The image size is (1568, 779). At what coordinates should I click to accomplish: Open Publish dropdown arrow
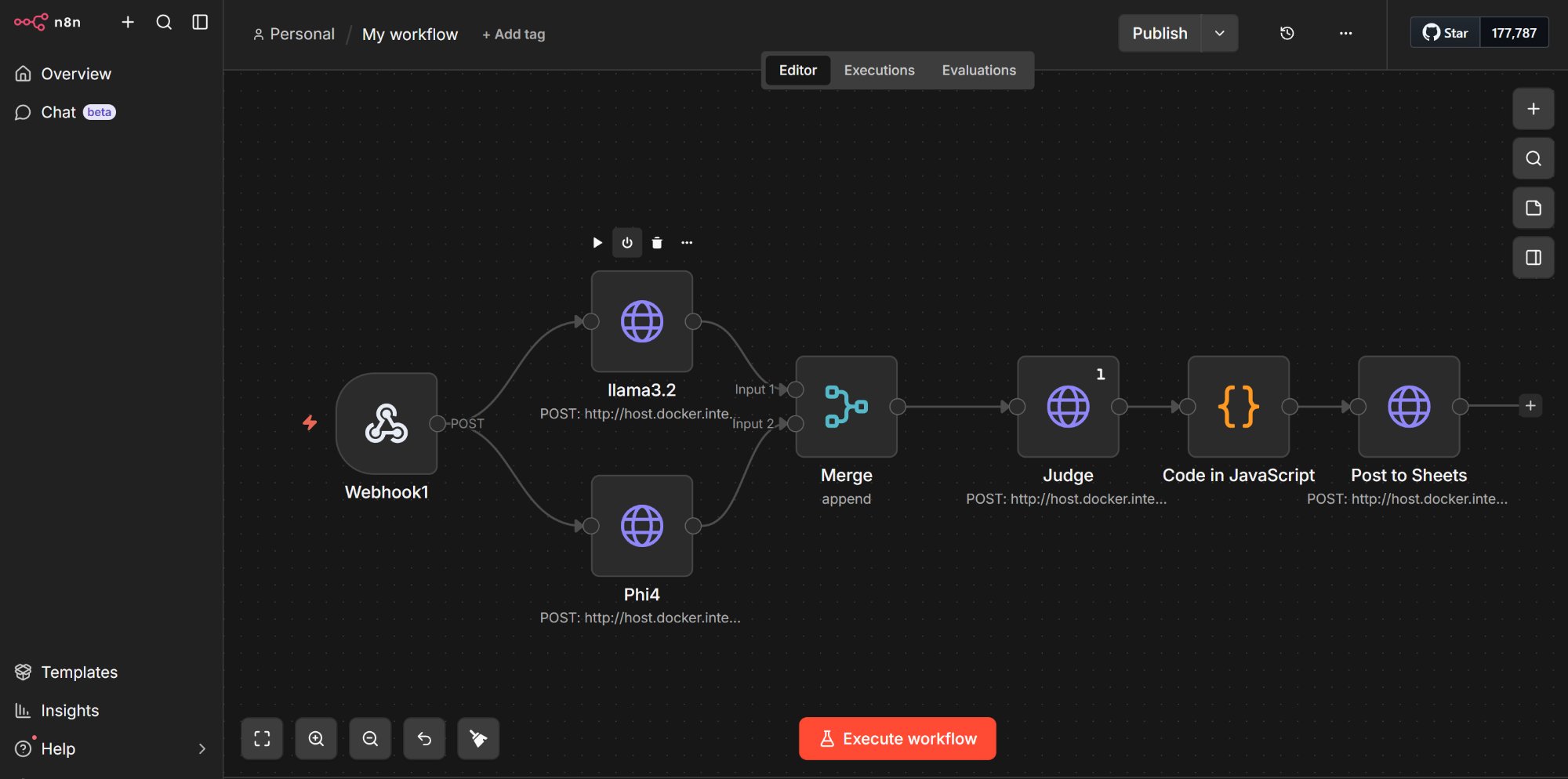[x=1220, y=33]
